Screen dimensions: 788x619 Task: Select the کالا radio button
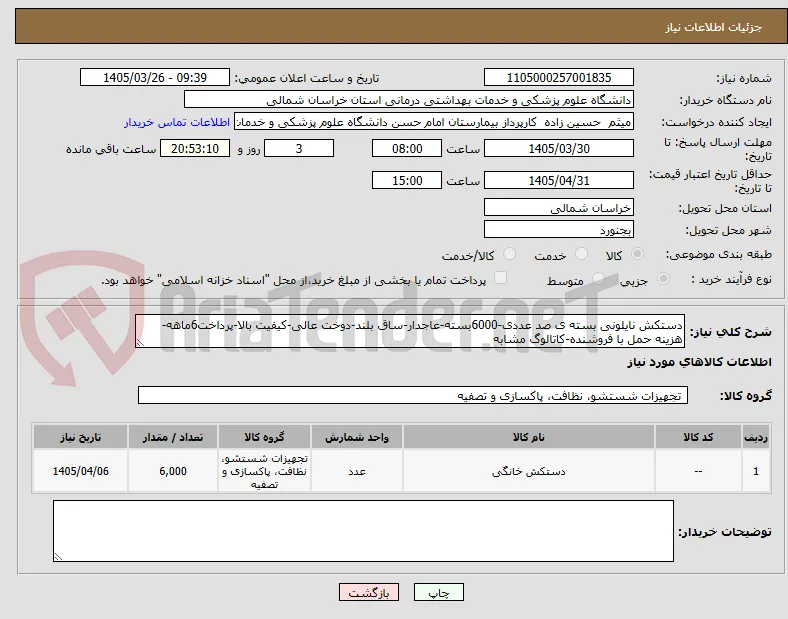point(637,254)
